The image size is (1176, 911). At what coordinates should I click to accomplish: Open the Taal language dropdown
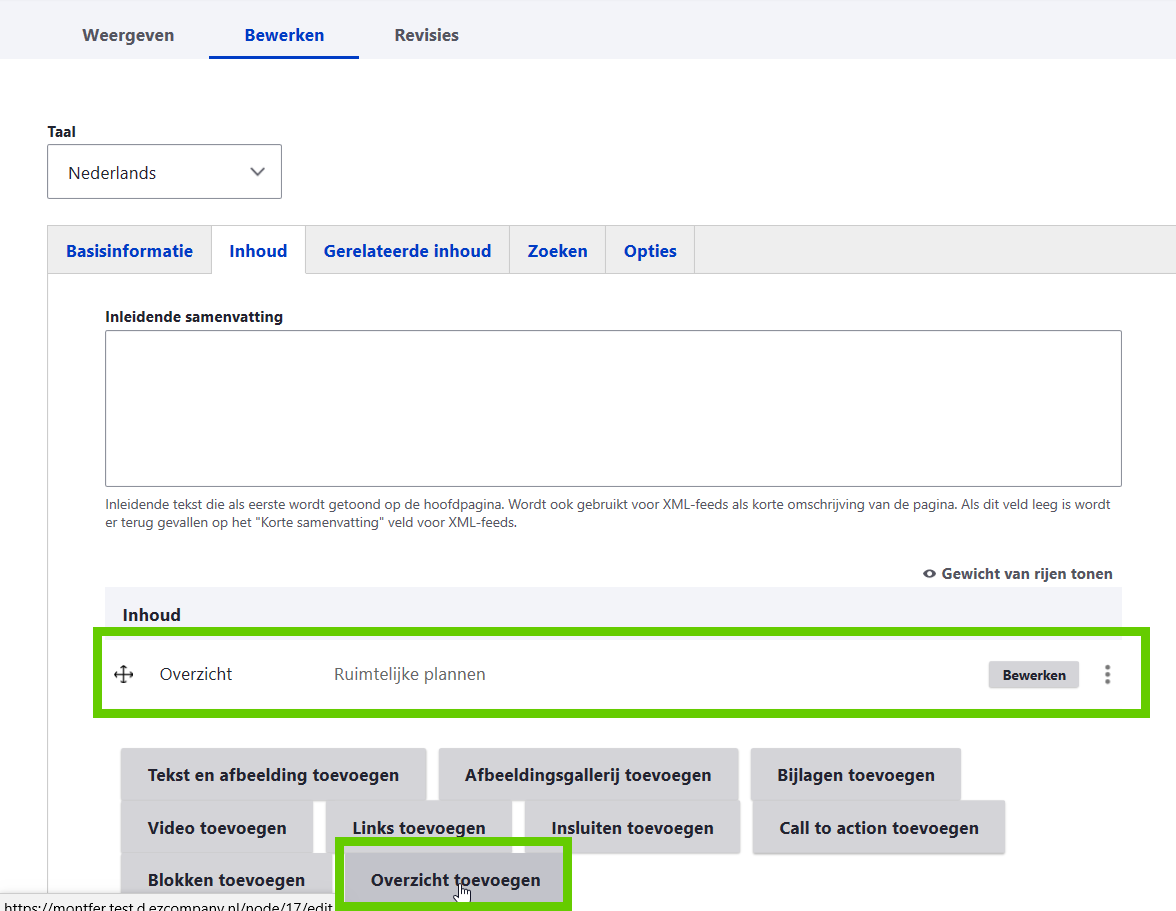[x=164, y=172]
